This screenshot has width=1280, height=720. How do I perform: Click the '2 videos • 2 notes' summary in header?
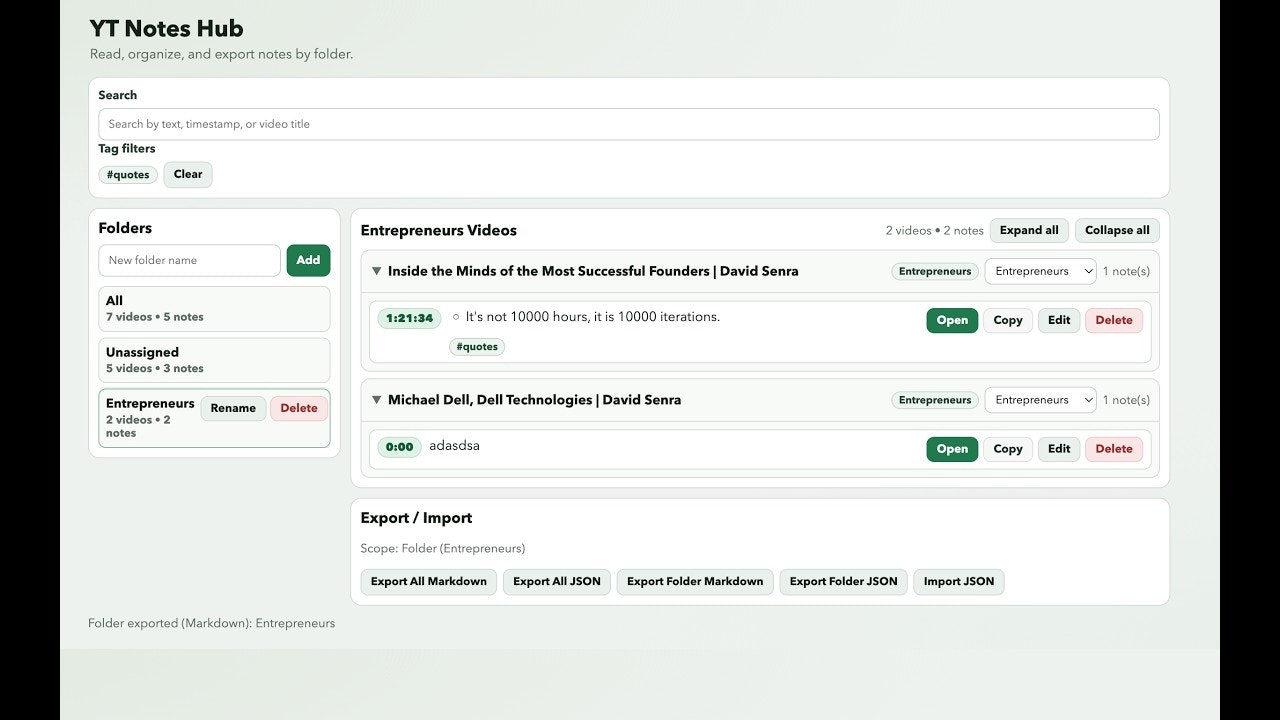[x=934, y=230]
